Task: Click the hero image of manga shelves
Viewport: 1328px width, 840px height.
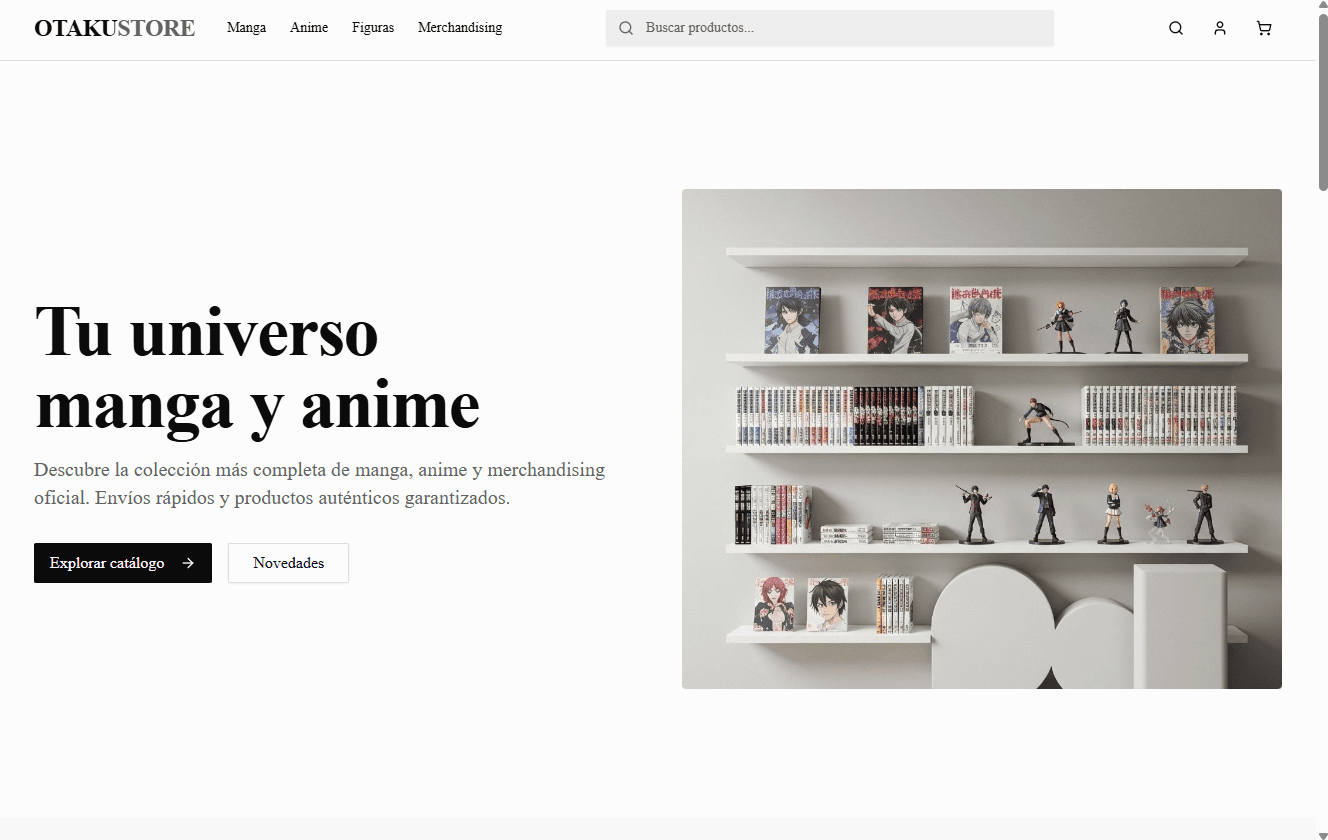Action: coord(981,438)
